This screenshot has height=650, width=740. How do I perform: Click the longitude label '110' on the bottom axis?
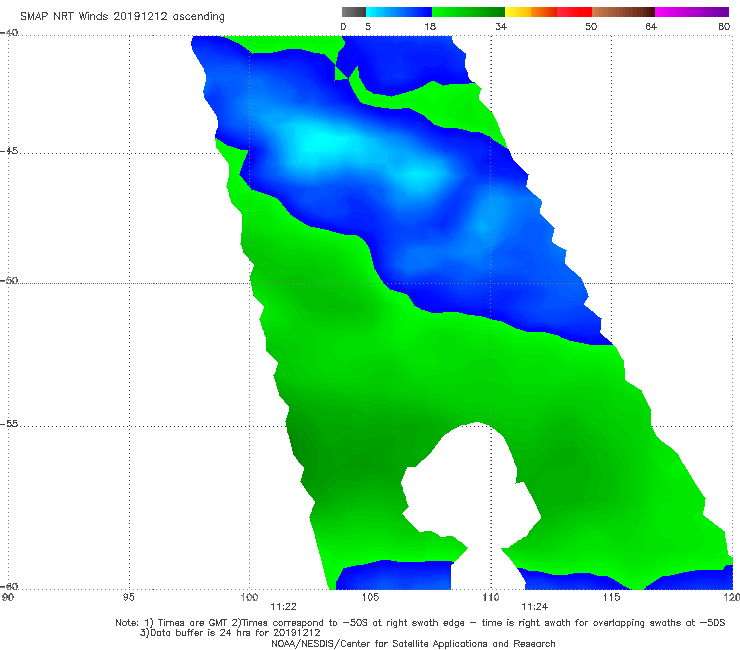pos(491,597)
